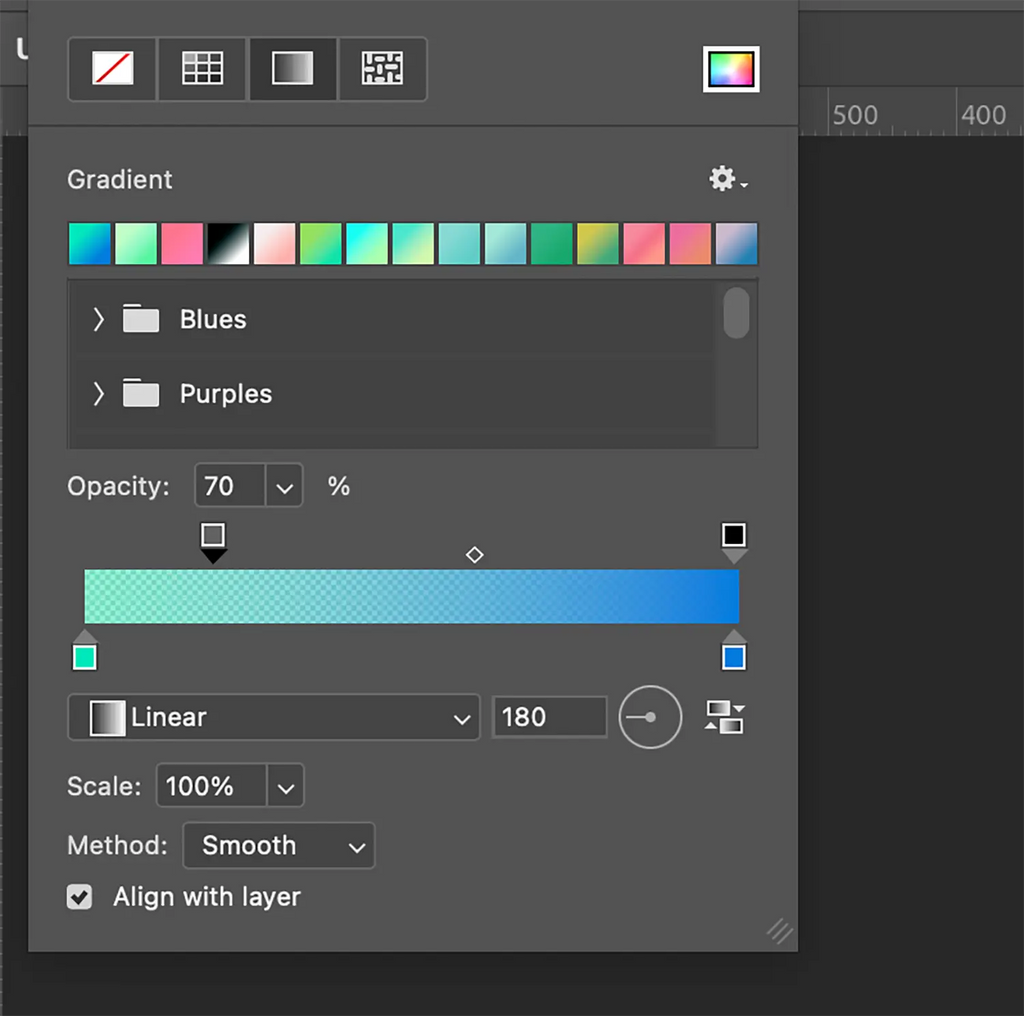Screen dimensions: 1024x1016
Task: Click the Purples folder icon
Action: 141,393
